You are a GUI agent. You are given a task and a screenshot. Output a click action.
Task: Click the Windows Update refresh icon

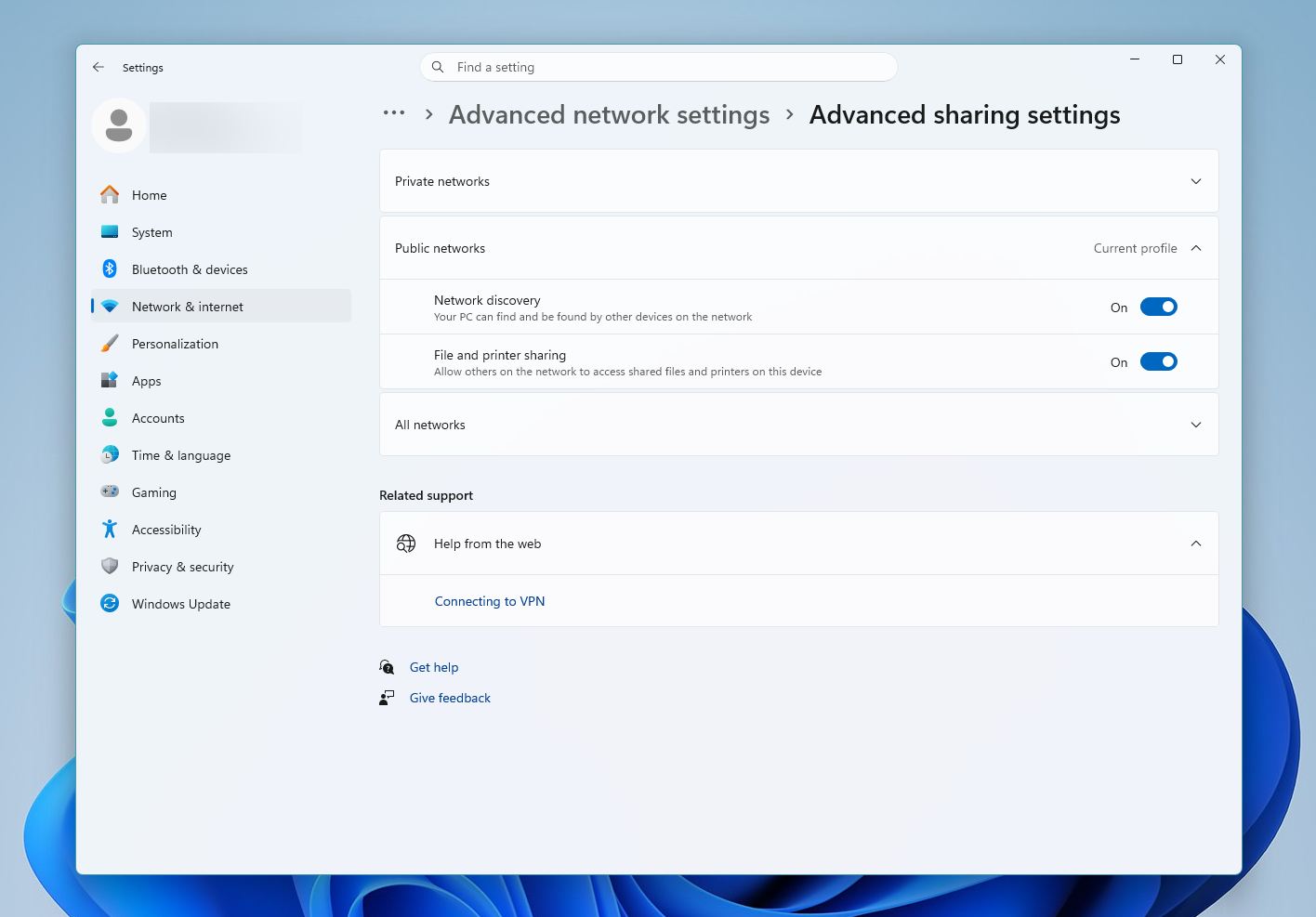click(x=110, y=603)
